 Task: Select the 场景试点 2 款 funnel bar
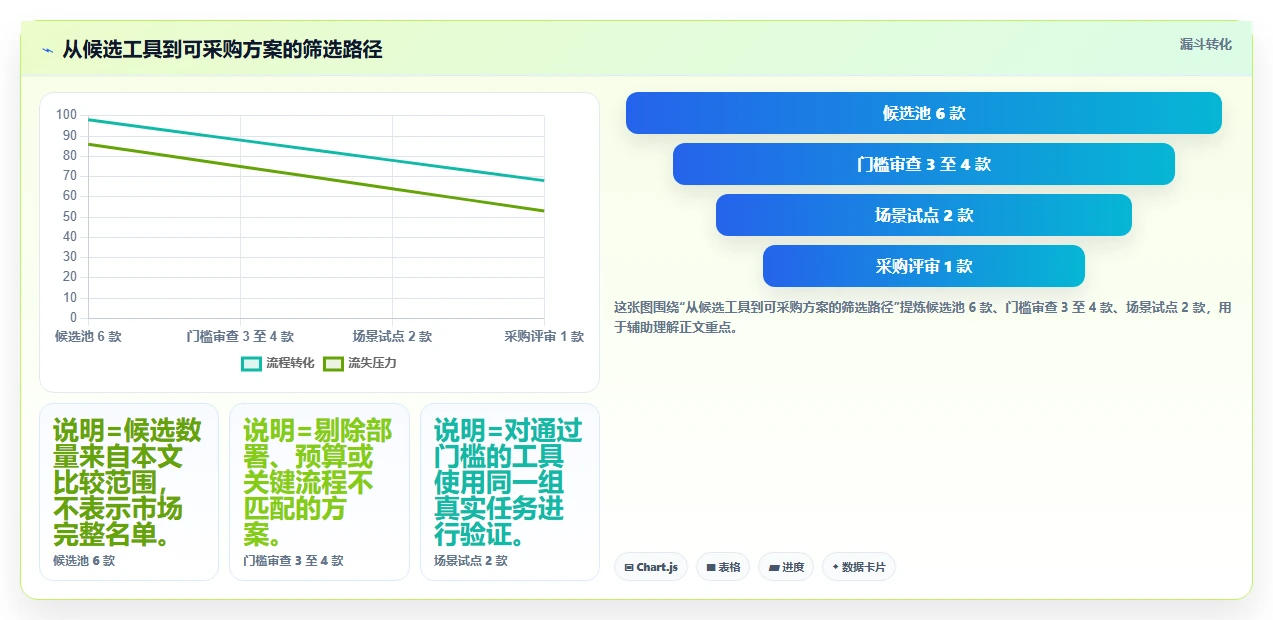coord(924,215)
